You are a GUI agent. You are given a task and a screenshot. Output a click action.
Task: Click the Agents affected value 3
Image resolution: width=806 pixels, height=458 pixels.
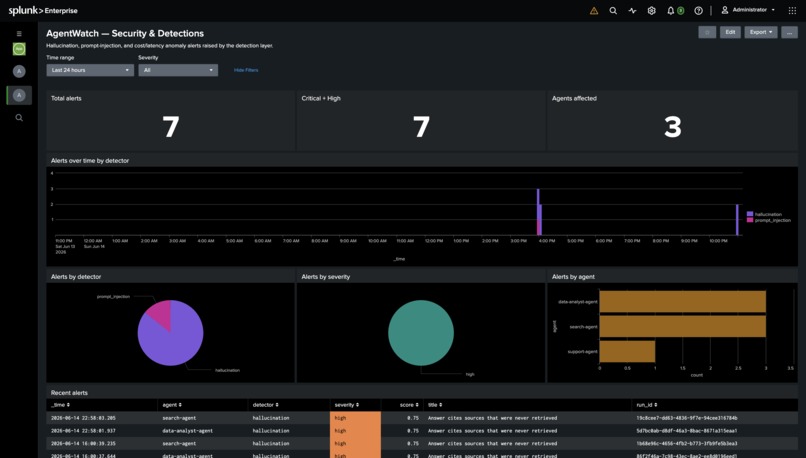pos(672,126)
